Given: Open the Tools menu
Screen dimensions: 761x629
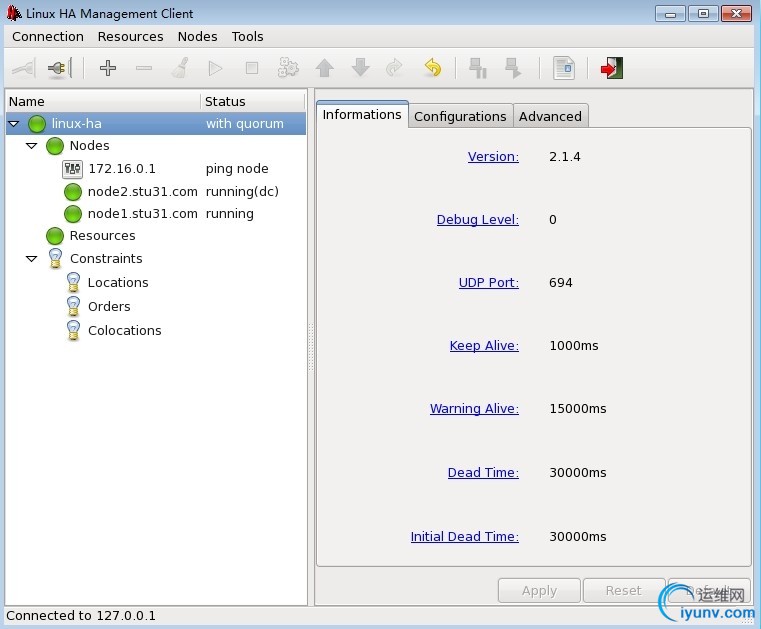Looking at the screenshot, I should coord(248,36).
